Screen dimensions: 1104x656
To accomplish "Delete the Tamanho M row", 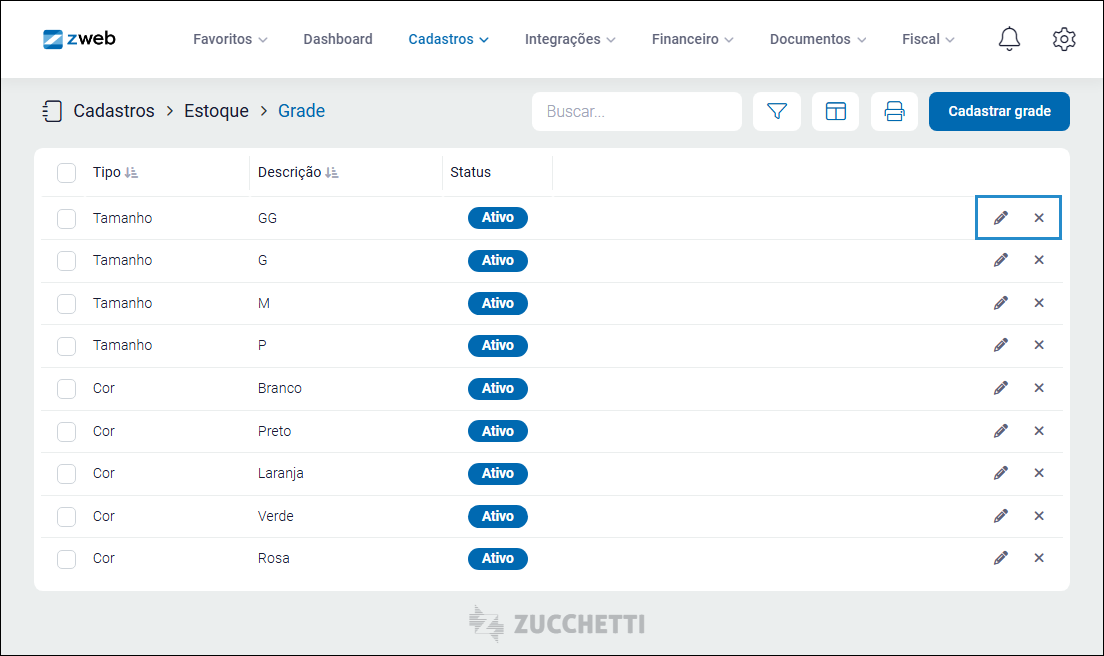I will pyautogui.click(x=1039, y=303).
